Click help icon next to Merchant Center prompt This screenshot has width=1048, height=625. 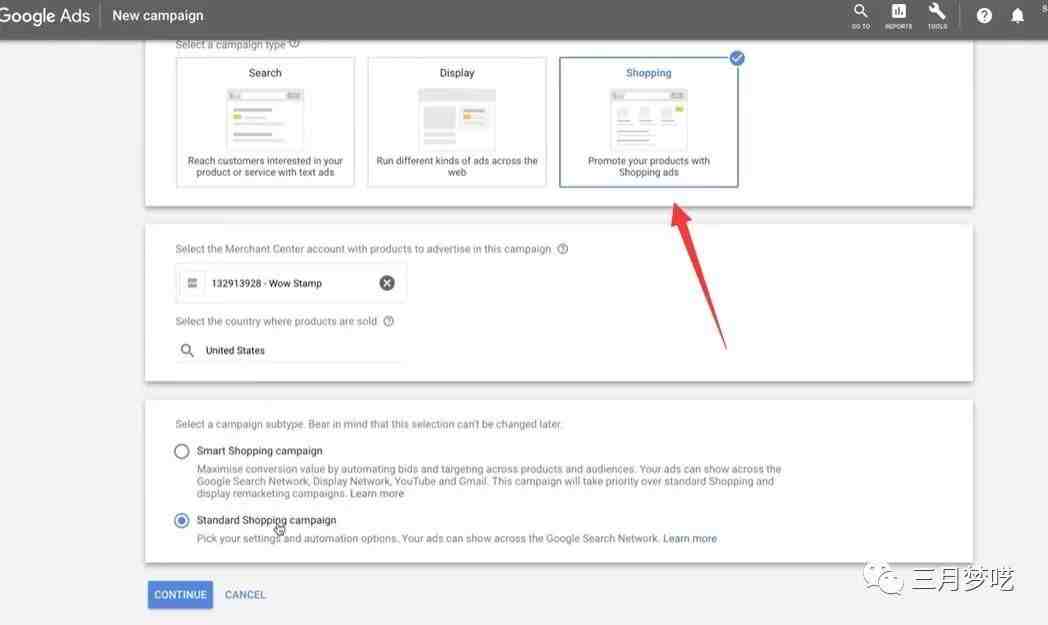563,249
